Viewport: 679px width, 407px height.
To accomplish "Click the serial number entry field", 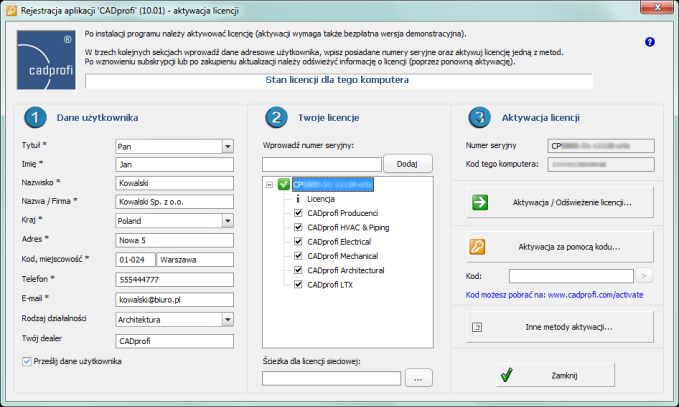I will click(322, 165).
